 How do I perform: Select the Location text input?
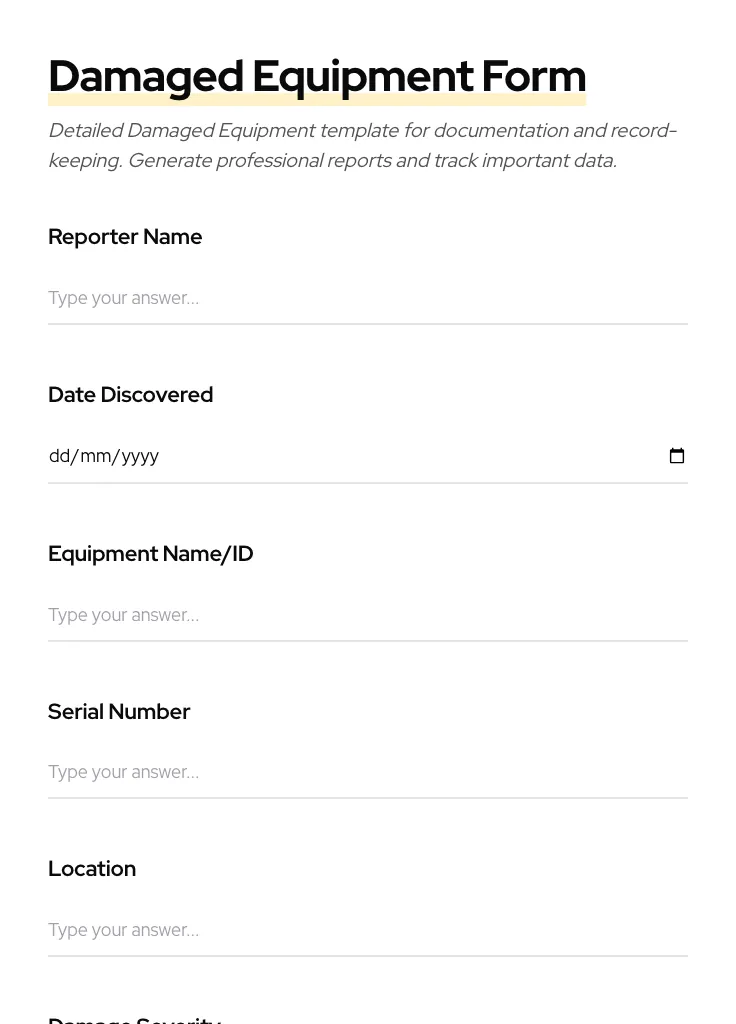click(x=367, y=930)
